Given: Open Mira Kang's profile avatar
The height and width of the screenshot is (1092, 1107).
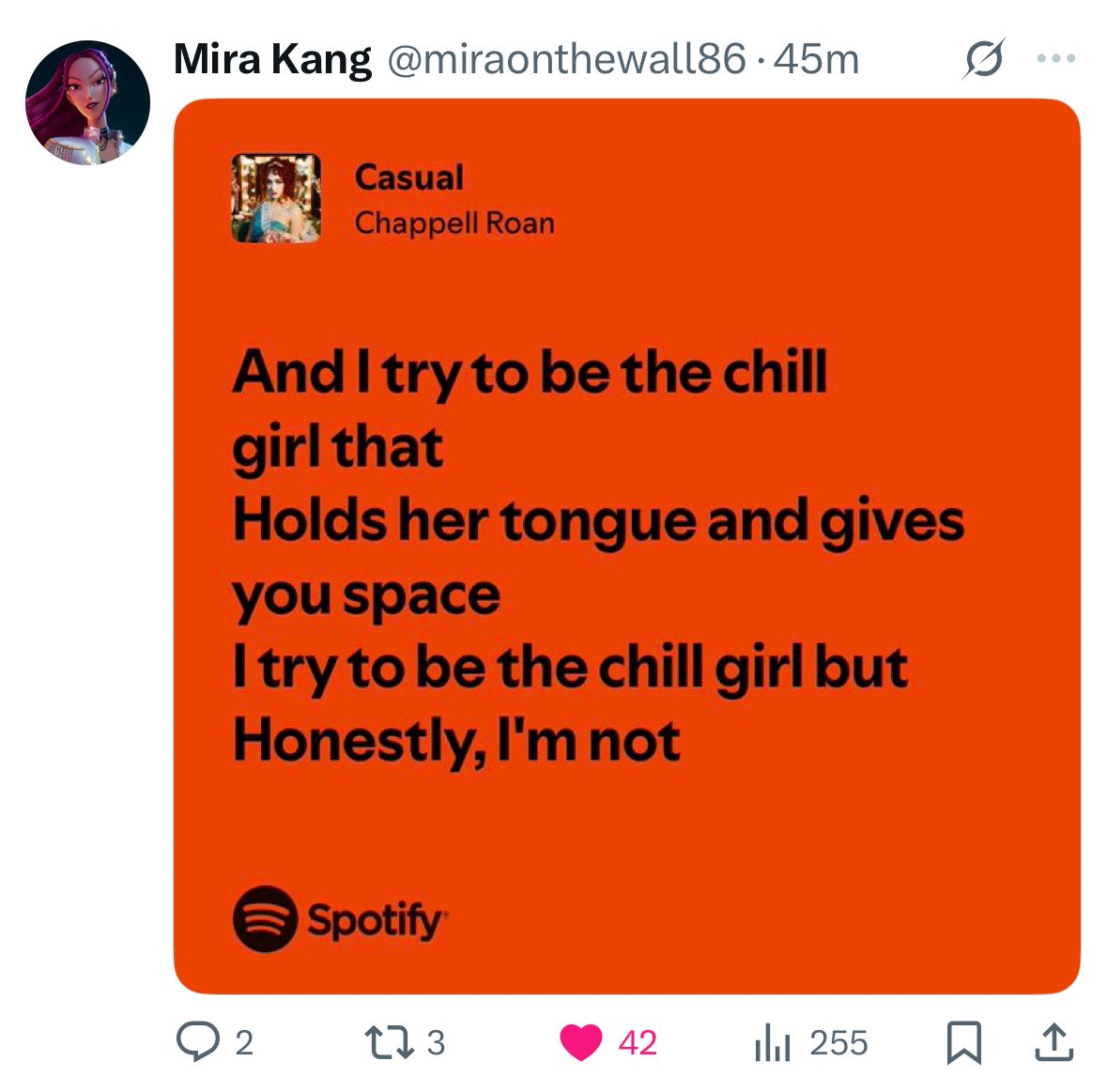Looking at the screenshot, I should pyautogui.click(x=87, y=103).
